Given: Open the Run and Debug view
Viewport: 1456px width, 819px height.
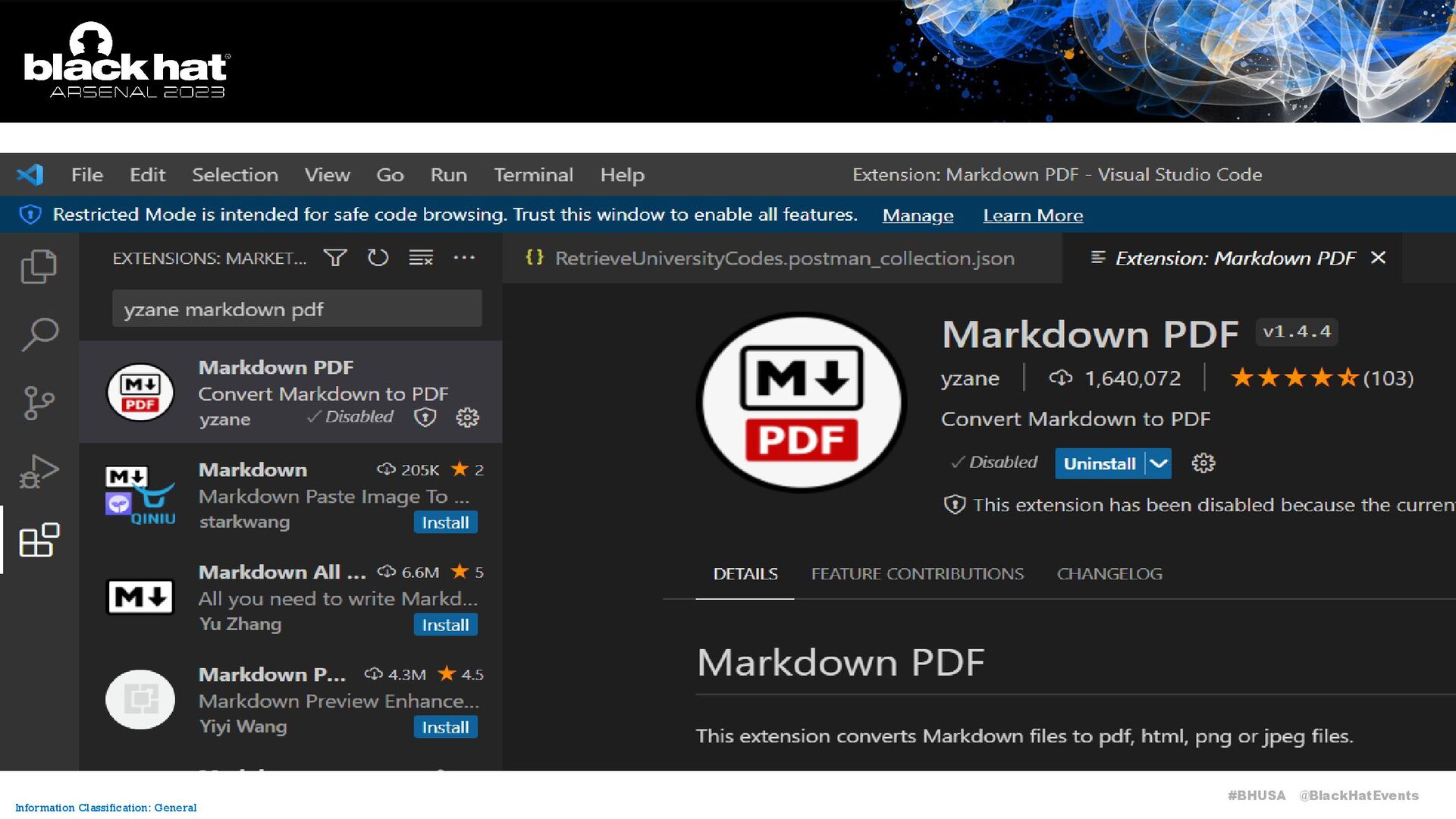Looking at the screenshot, I should (39, 471).
